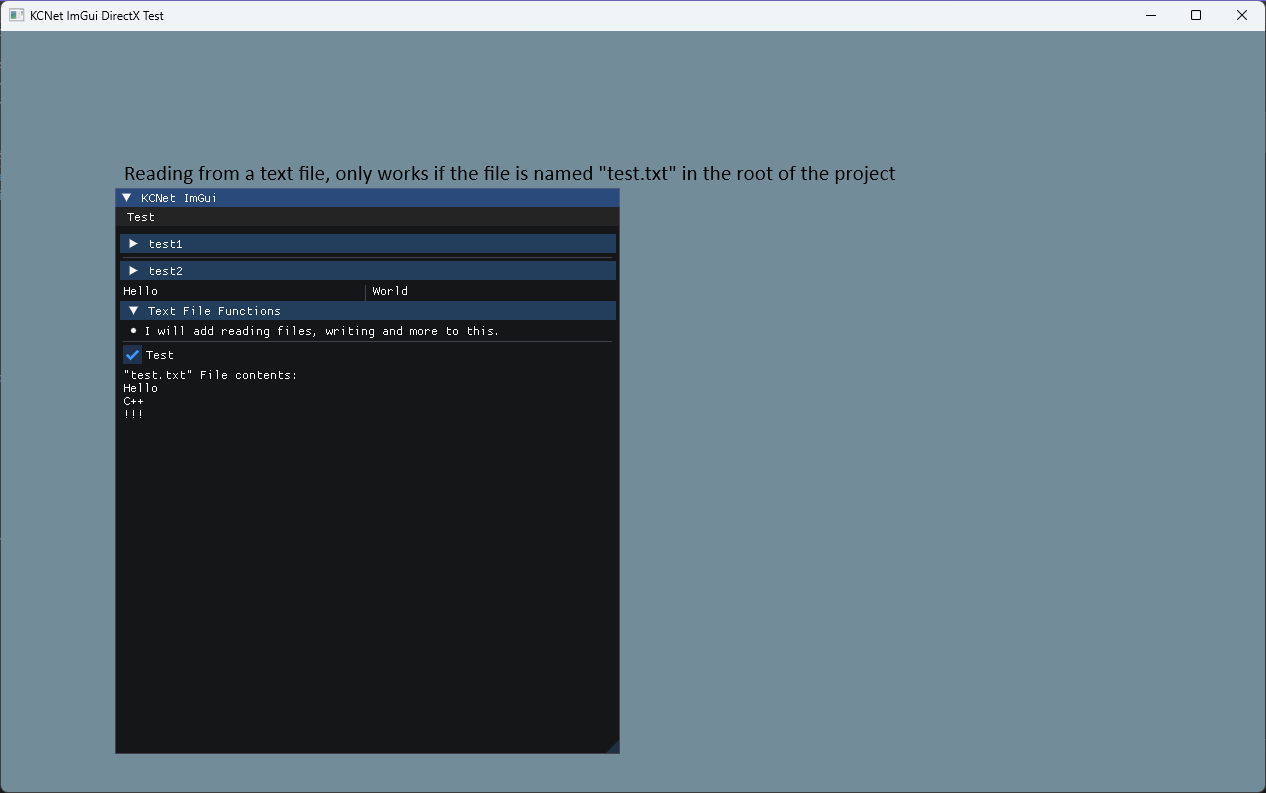Open the Test menu in menu bar
1266x793 pixels.
click(141, 217)
